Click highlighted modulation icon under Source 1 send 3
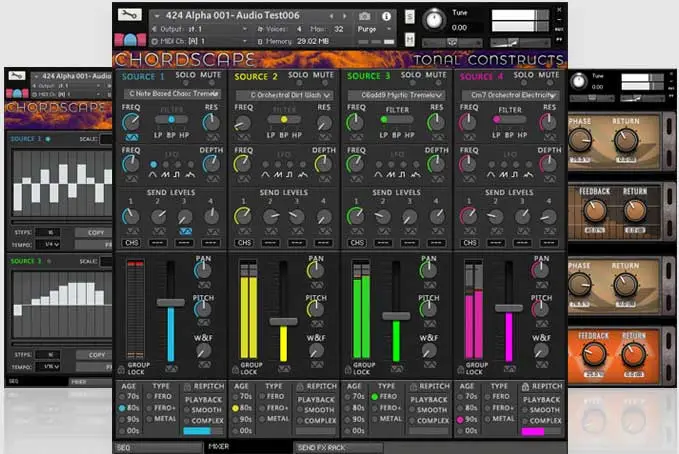Screen dimensions: 679x454 (x=185, y=231)
